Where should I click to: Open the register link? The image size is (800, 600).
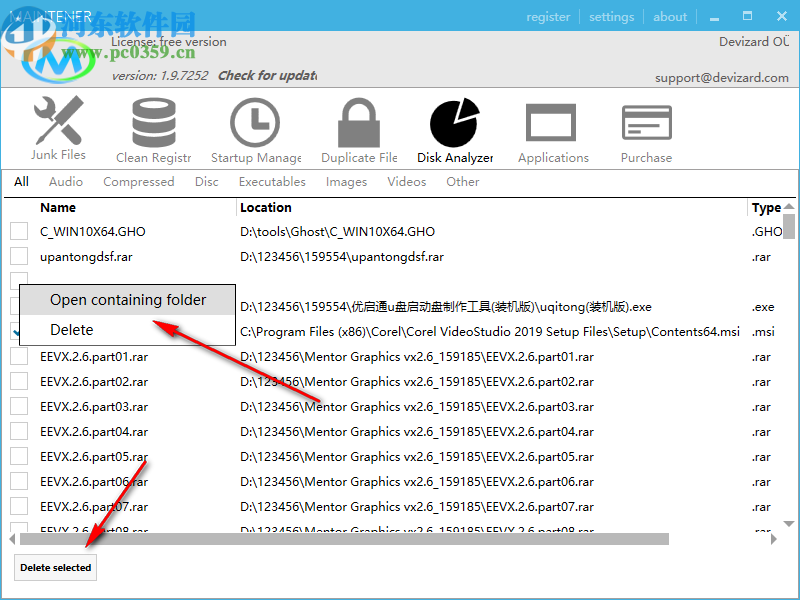[x=548, y=17]
